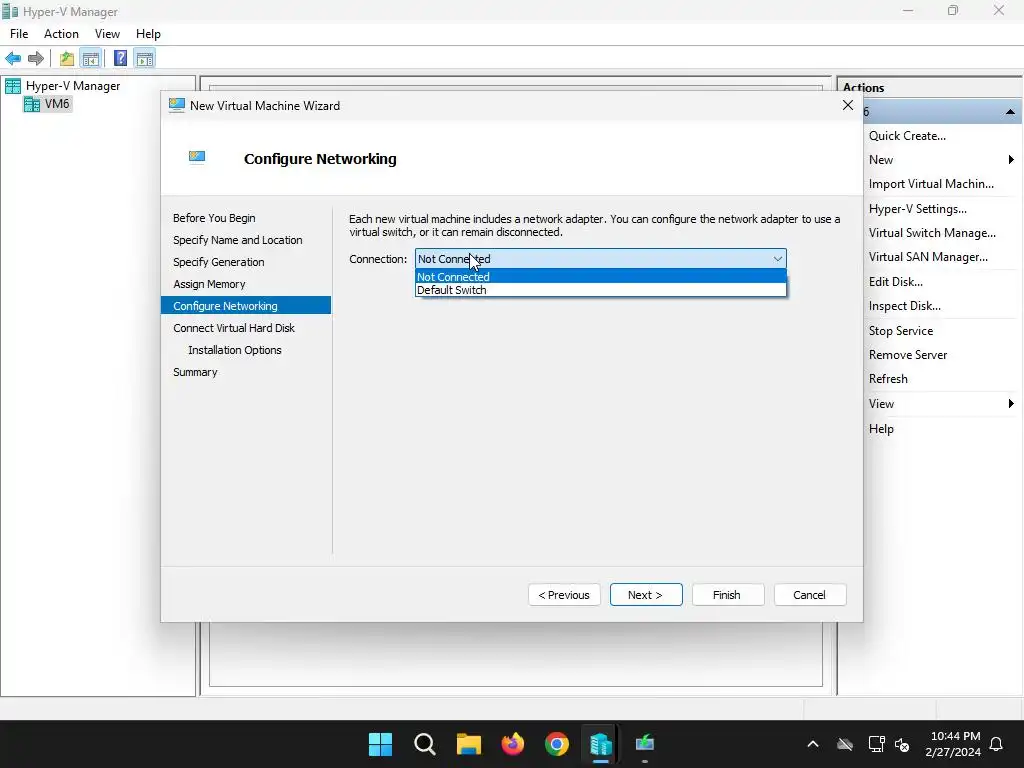
Task: Choose Not Connected in dropdown list
Action: [601, 277]
